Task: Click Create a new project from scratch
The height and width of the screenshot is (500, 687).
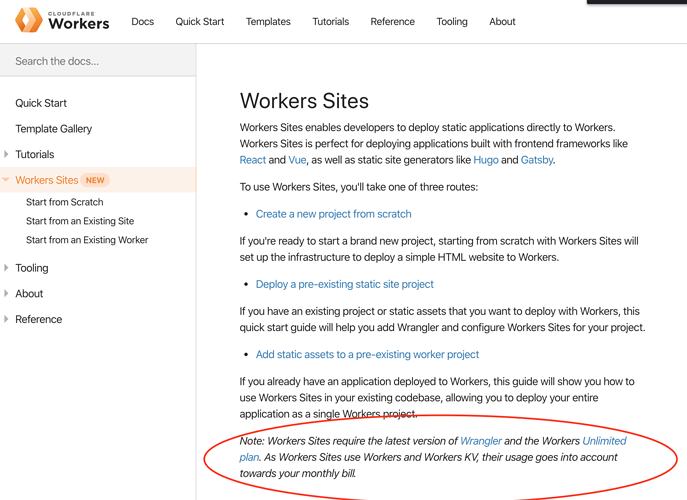Action: click(x=333, y=214)
